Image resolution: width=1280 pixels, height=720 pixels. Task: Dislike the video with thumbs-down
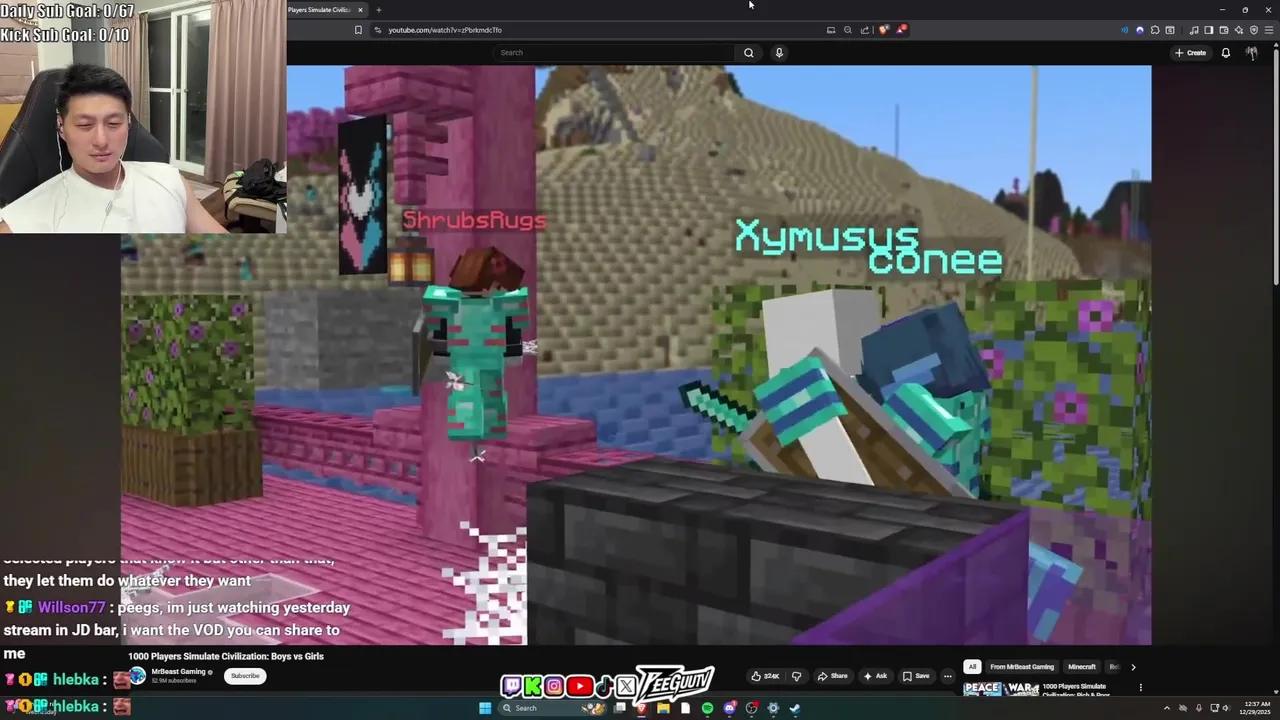click(797, 676)
